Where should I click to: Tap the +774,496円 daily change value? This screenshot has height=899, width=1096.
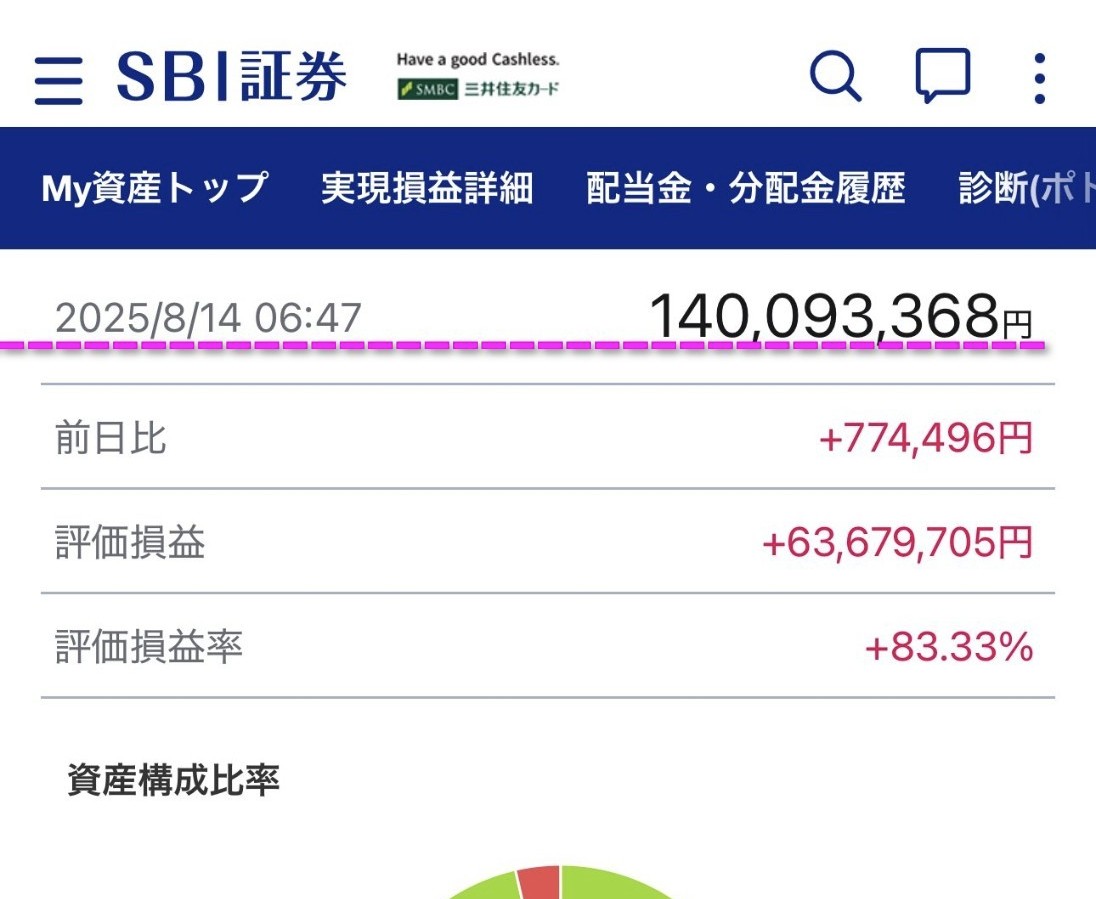tap(925, 438)
